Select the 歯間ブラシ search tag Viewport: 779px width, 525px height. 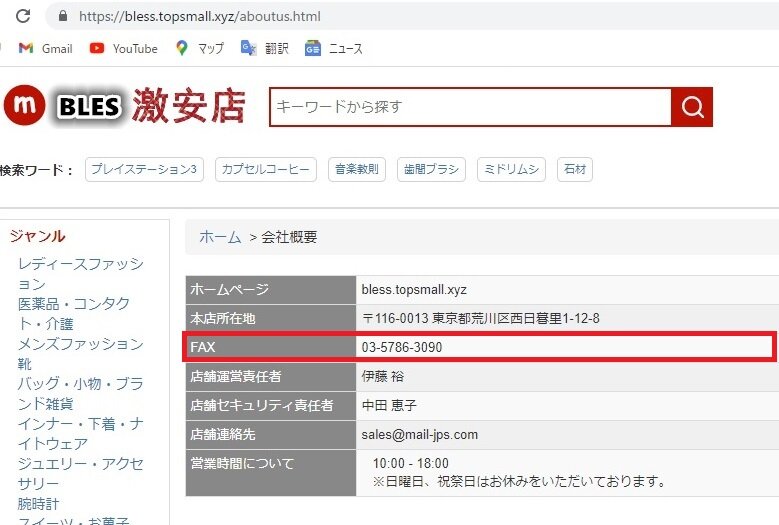click(x=431, y=169)
